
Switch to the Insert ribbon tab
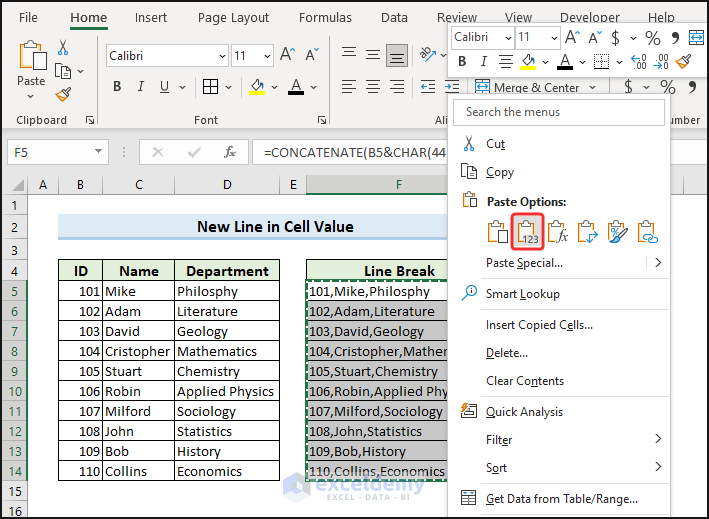(x=151, y=18)
